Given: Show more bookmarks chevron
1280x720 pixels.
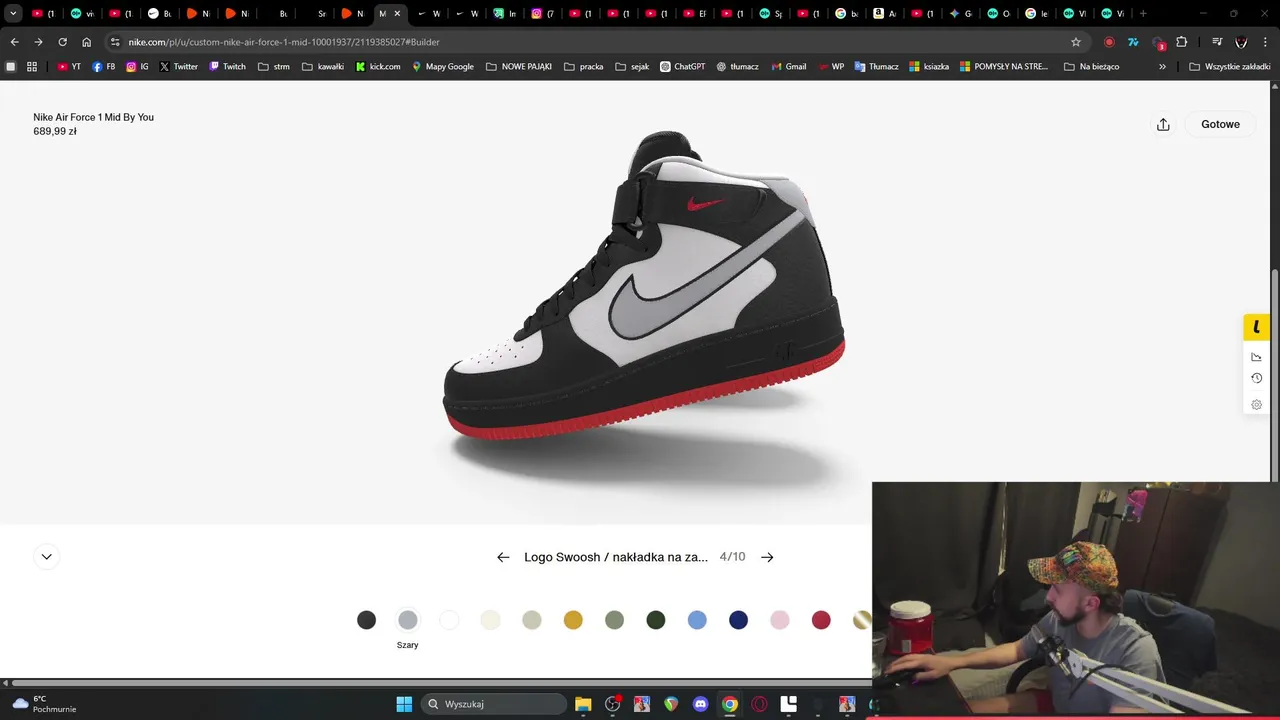Looking at the screenshot, I should click(x=1162, y=66).
